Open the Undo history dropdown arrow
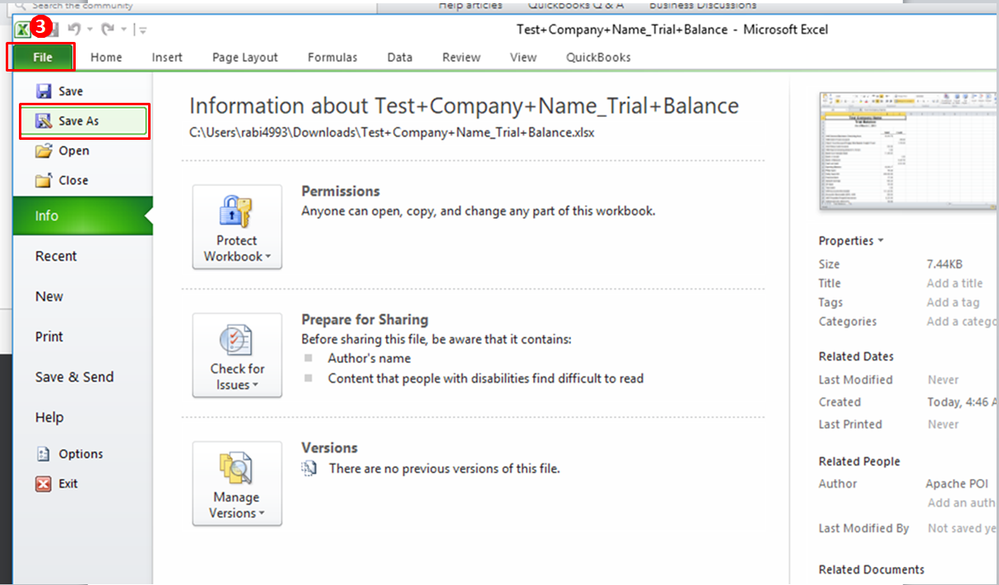The width and height of the screenshot is (999, 585). pos(90,29)
